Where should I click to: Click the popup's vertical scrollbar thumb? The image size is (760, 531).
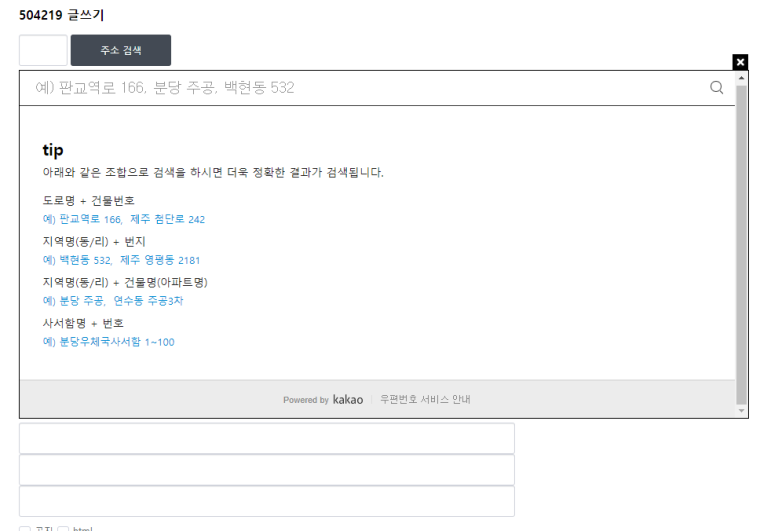coord(741,245)
